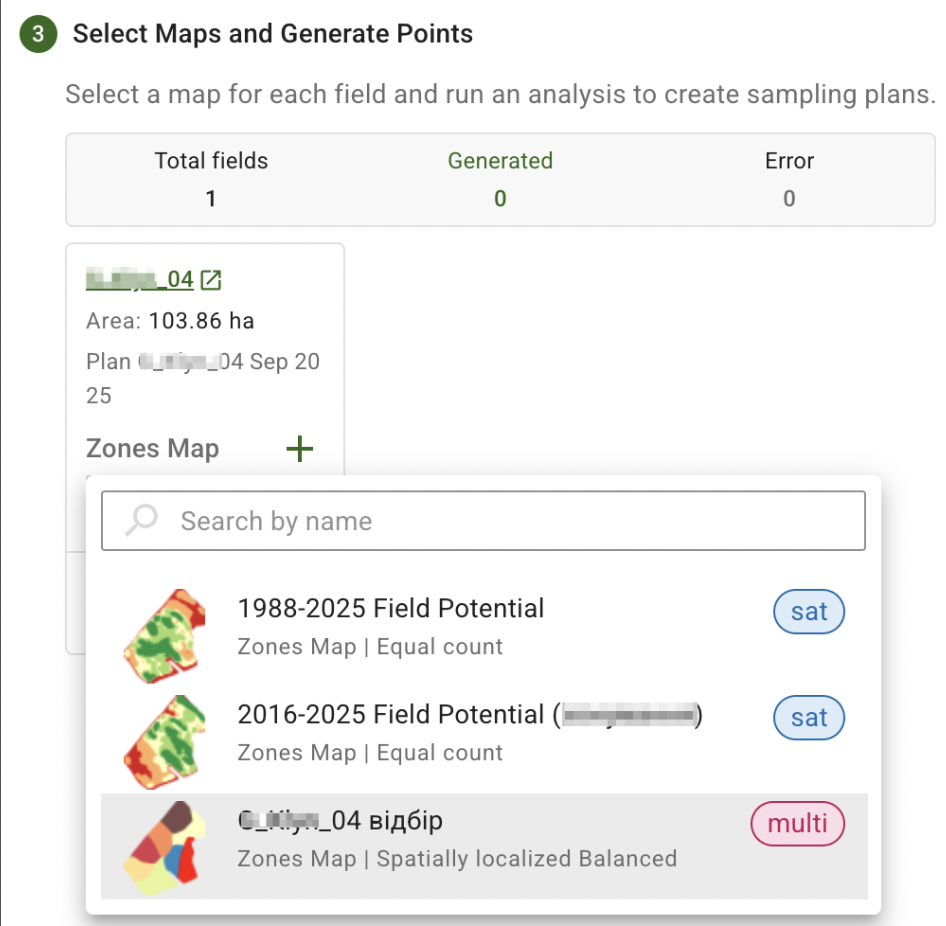Click the step 3 numbered circle icon
Image resolution: width=946 pixels, height=926 pixels.
[x=36, y=33]
